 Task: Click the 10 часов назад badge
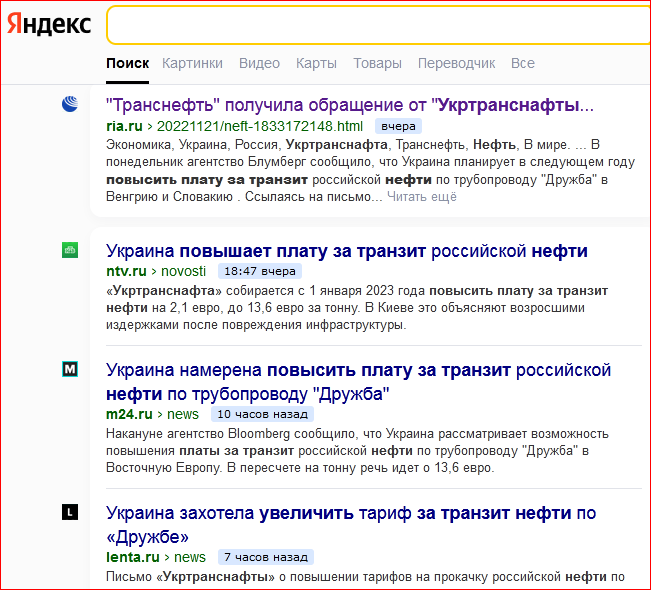[x=262, y=414]
